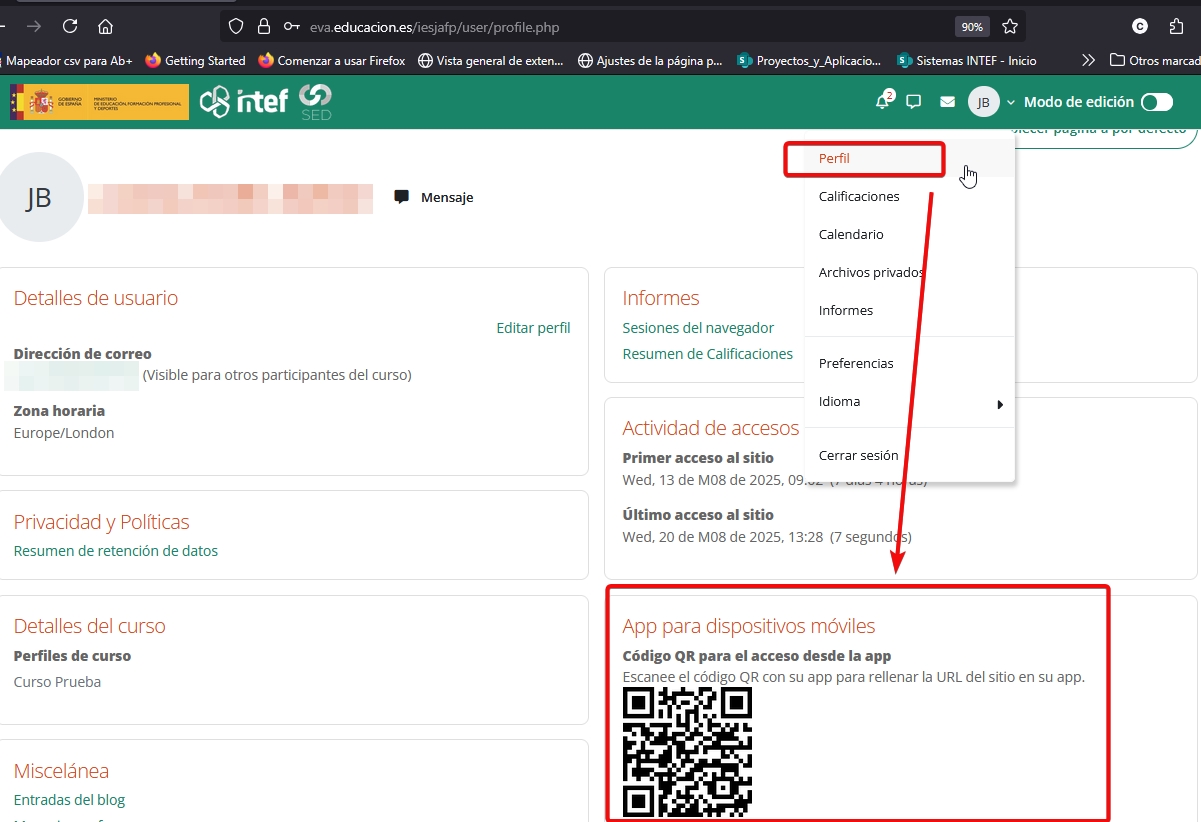
Task: Toggle the Modo de edición switch
Action: coord(1157,102)
